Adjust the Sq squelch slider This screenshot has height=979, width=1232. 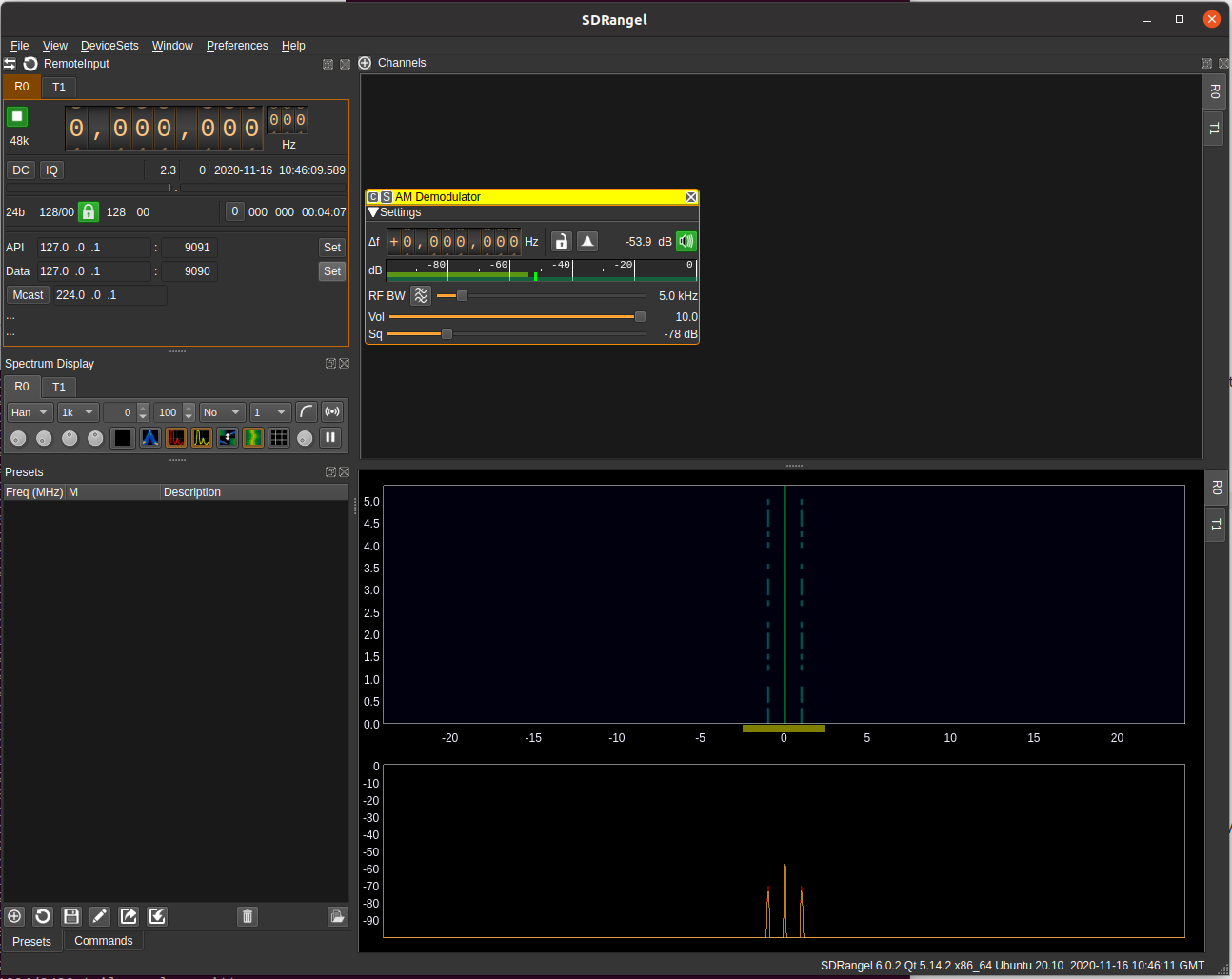[516, 334]
